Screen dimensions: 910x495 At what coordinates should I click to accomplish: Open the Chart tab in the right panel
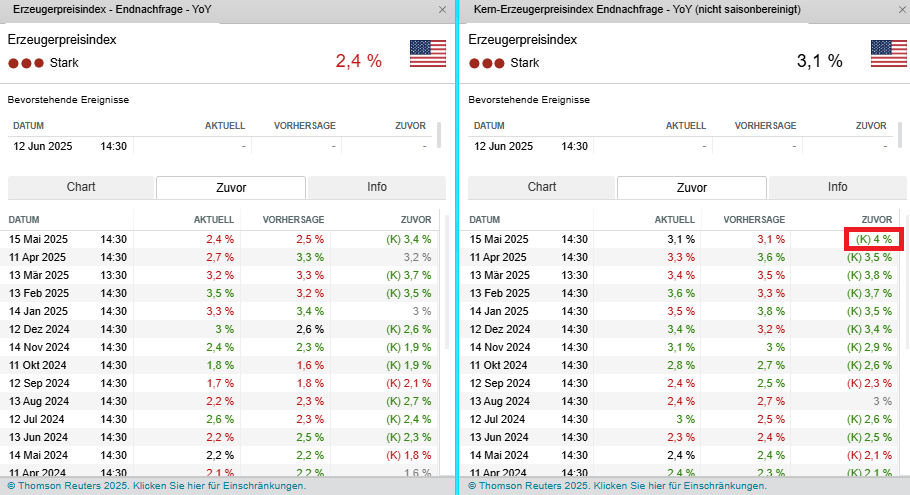(x=541, y=187)
